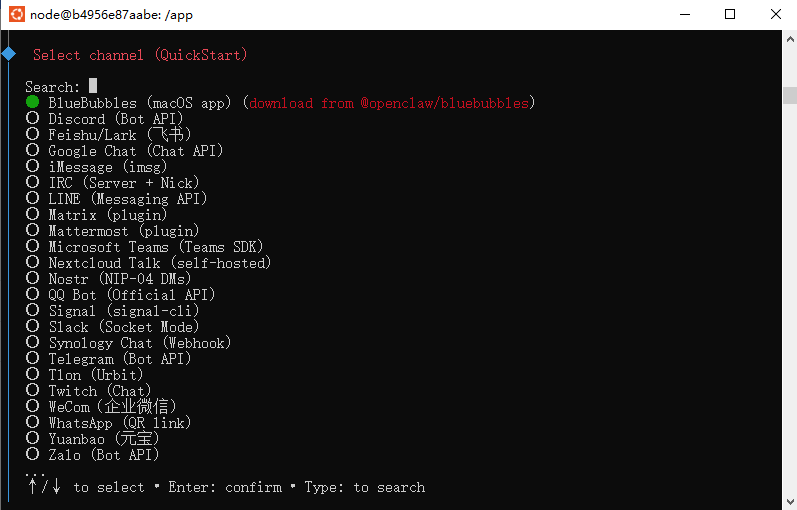Click the 'Enter: confirm' hint text
797x510 pixels.
[225, 487]
